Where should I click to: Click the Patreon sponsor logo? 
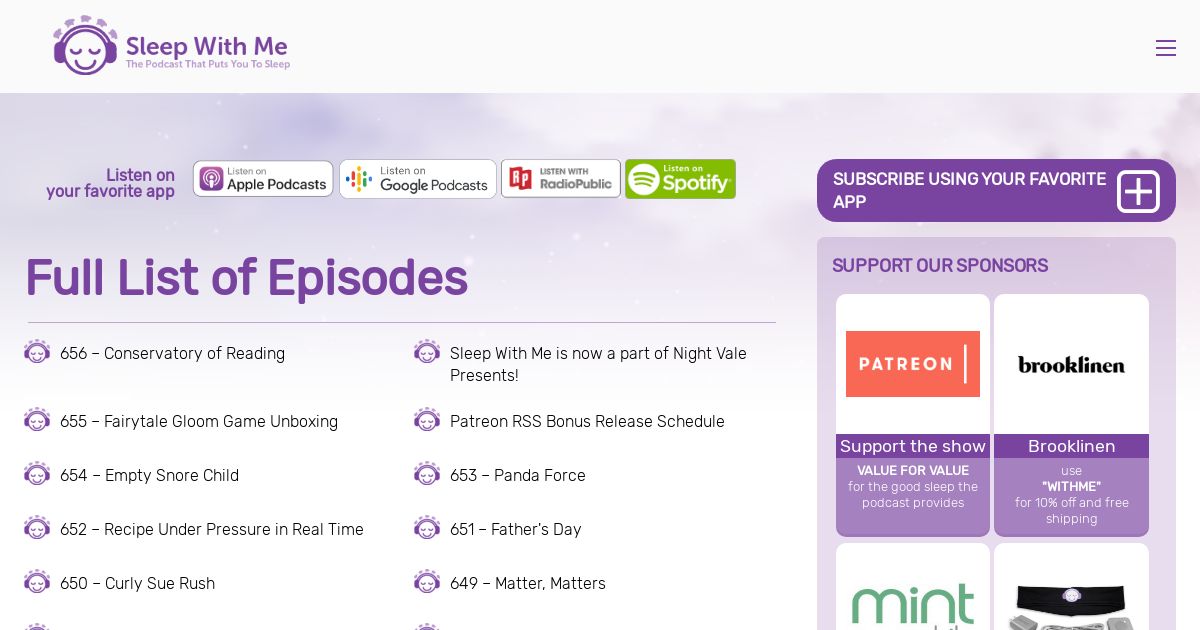coord(913,364)
